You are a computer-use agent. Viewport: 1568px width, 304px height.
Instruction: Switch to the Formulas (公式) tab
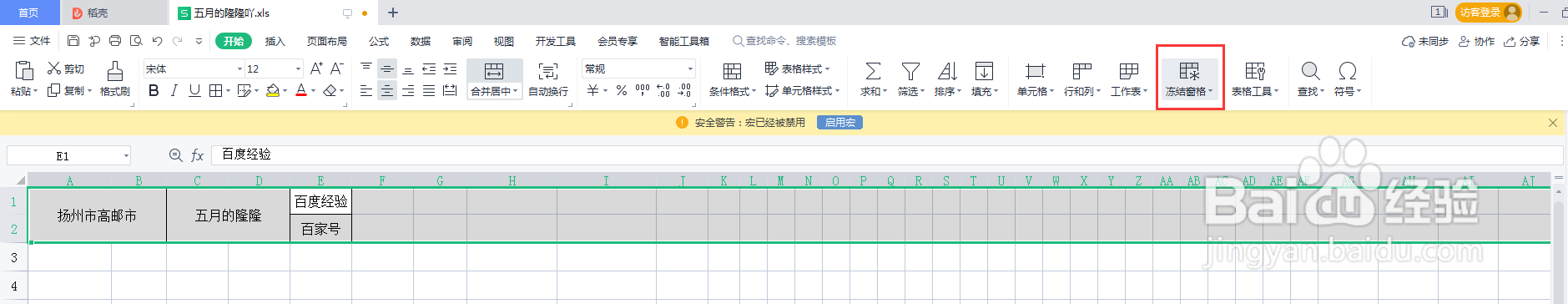tap(379, 41)
